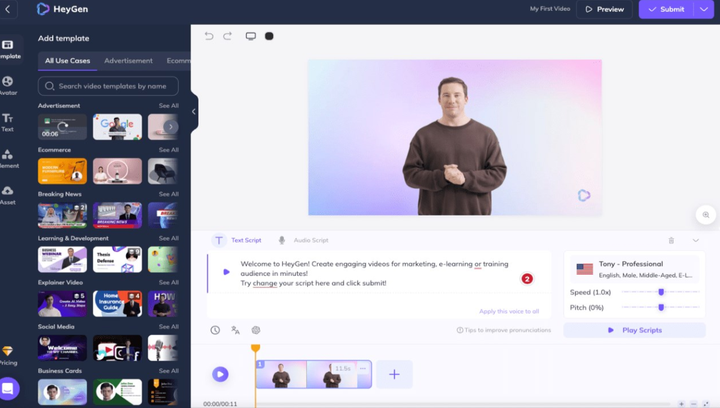This screenshot has width=720, height=408.
Task: Open Tips to improve pronunciations
Action: click(x=503, y=330)
